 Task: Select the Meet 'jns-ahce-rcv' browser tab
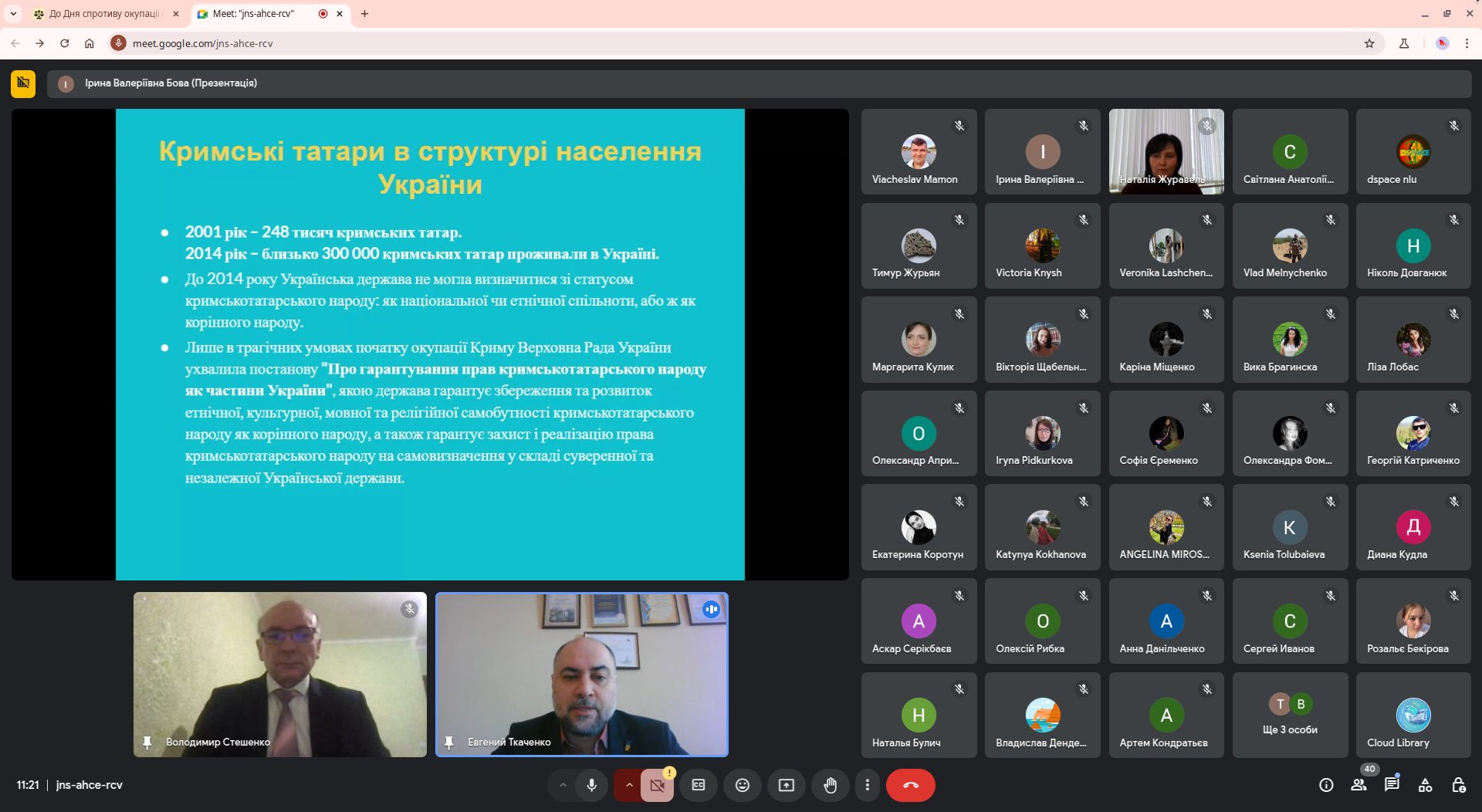[255, 14]
